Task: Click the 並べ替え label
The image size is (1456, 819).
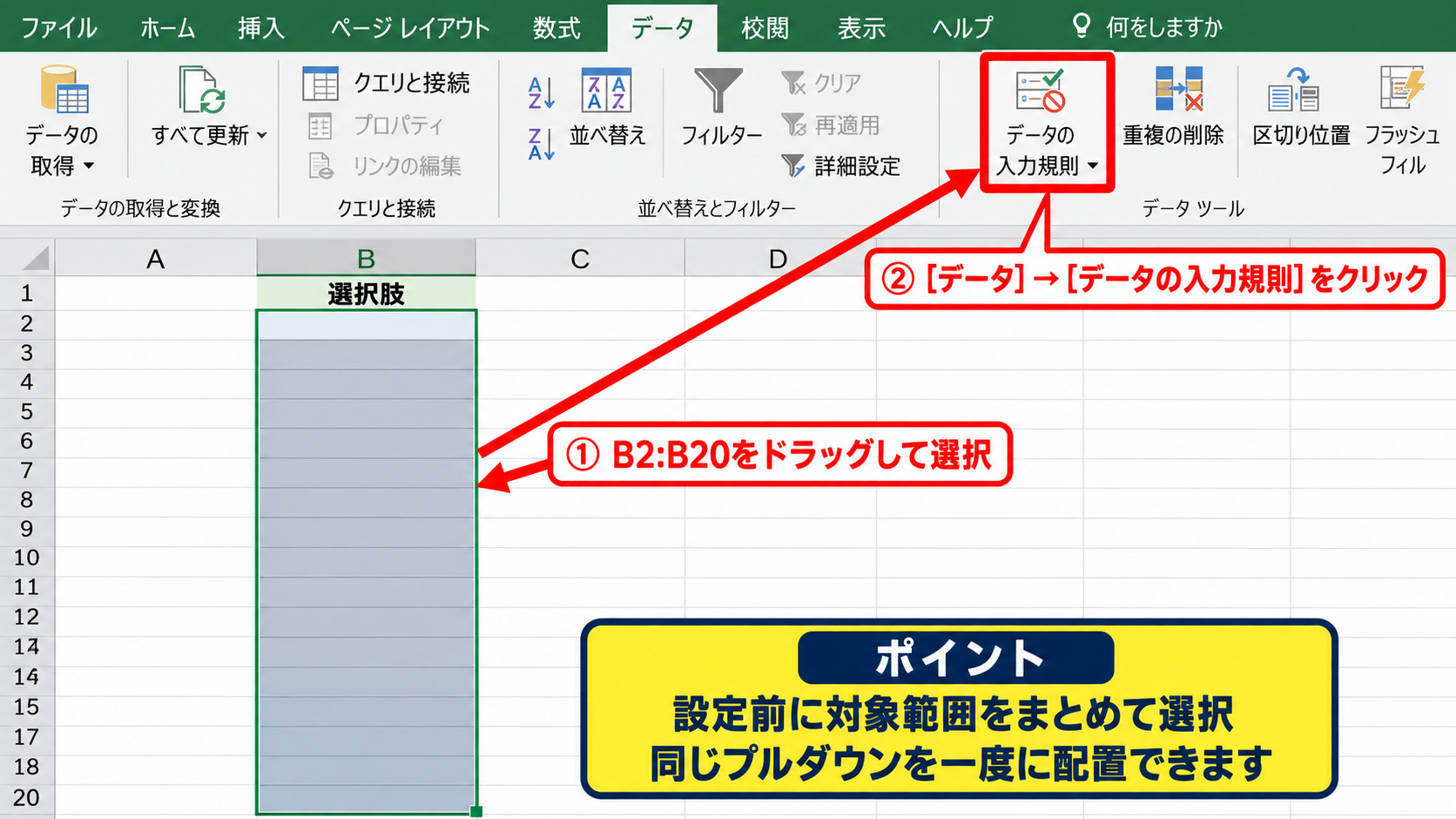Action: 608,135
